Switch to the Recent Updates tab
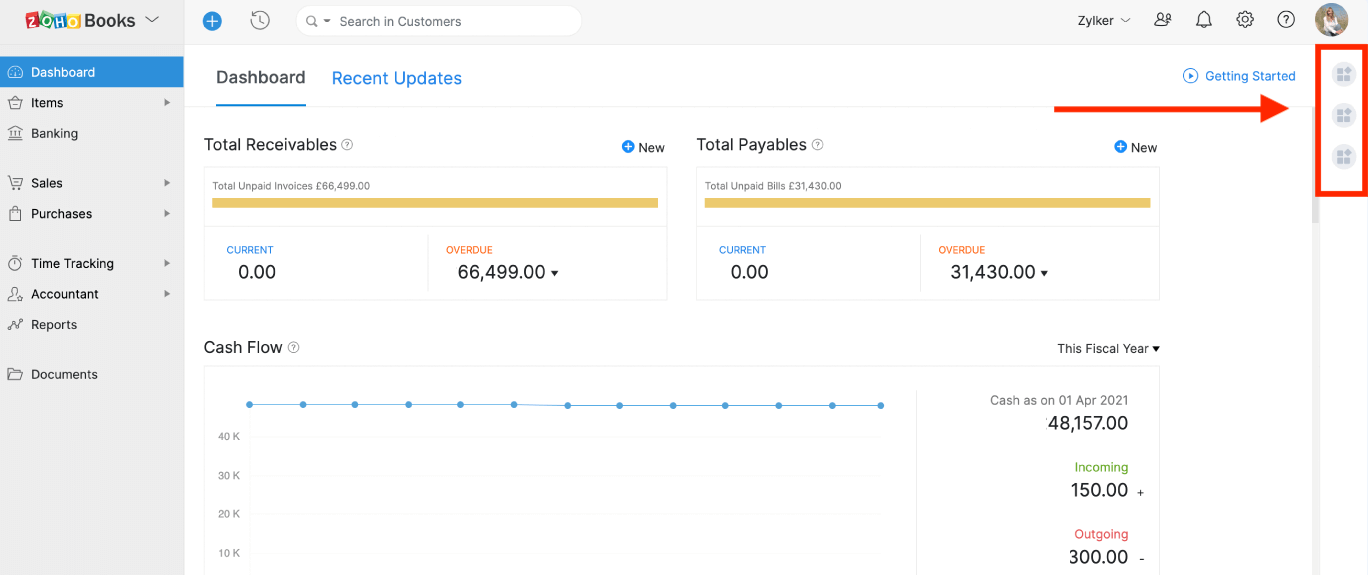 (396, 78)
